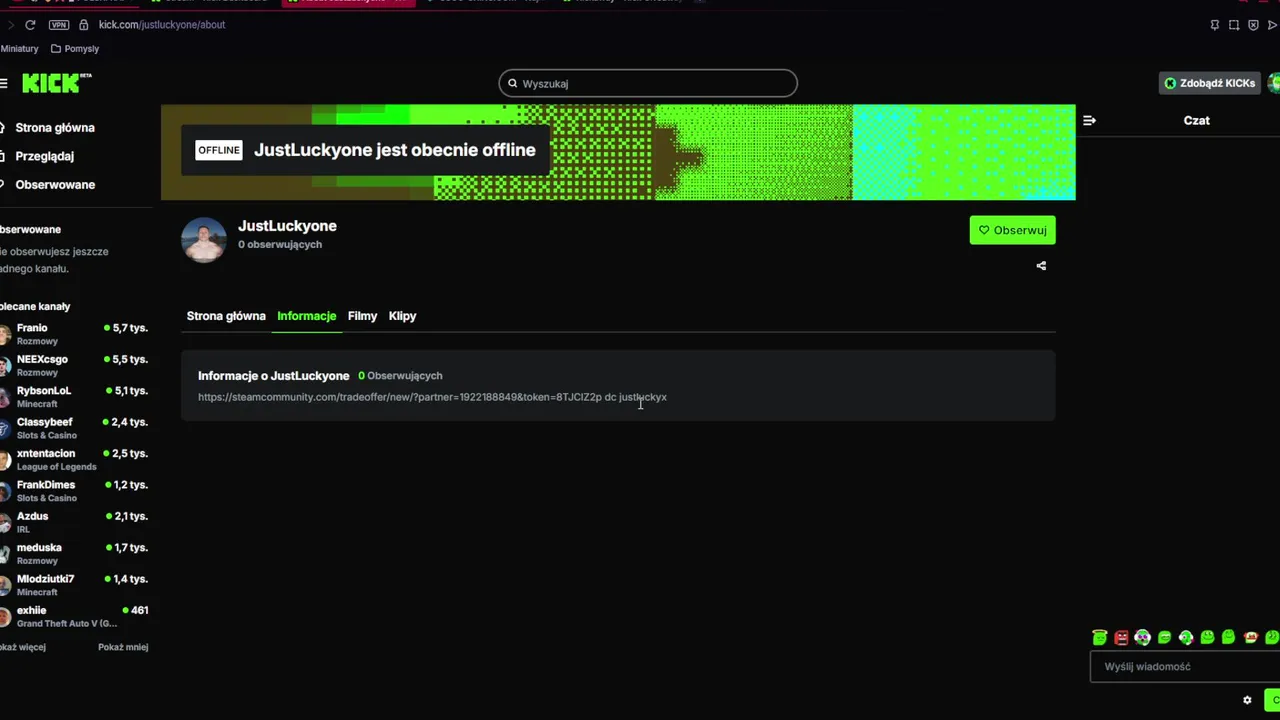Open the RybsonLoL recommended channel
The image size is (1280, 720).
point(75,397)
